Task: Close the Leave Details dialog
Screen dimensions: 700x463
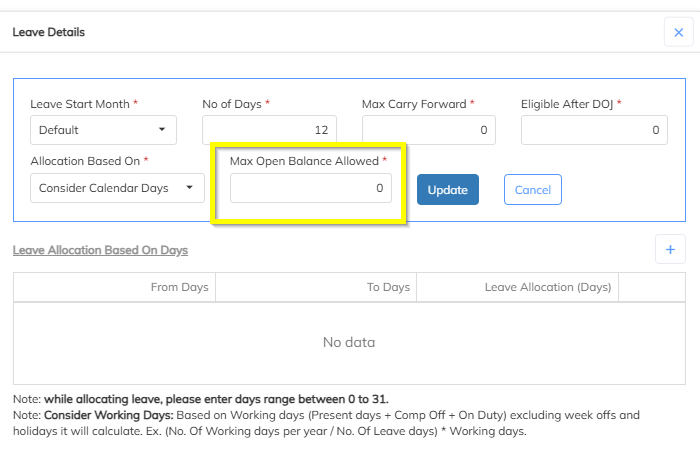Action: 679,33
